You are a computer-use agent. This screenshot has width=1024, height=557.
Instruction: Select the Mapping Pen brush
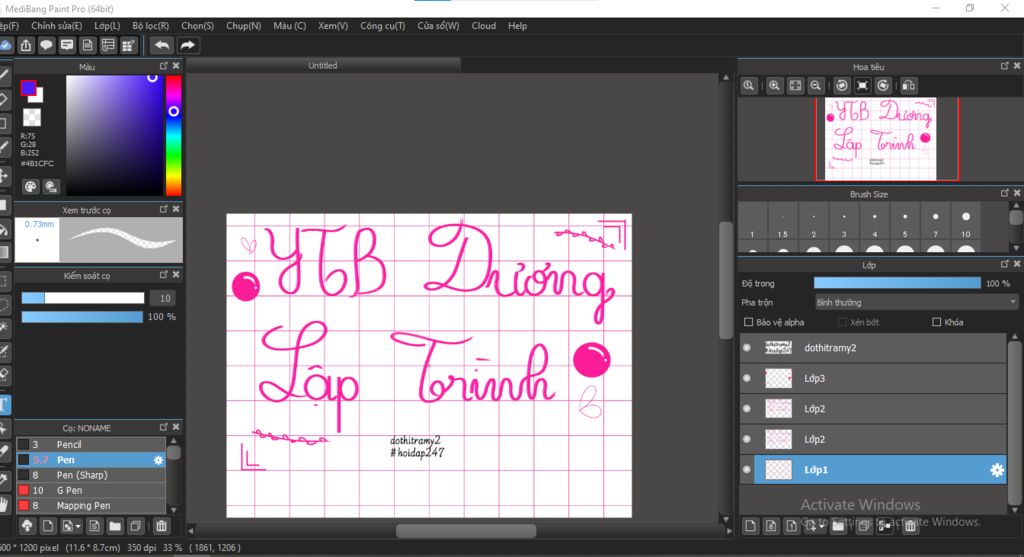tap(91, 505)
